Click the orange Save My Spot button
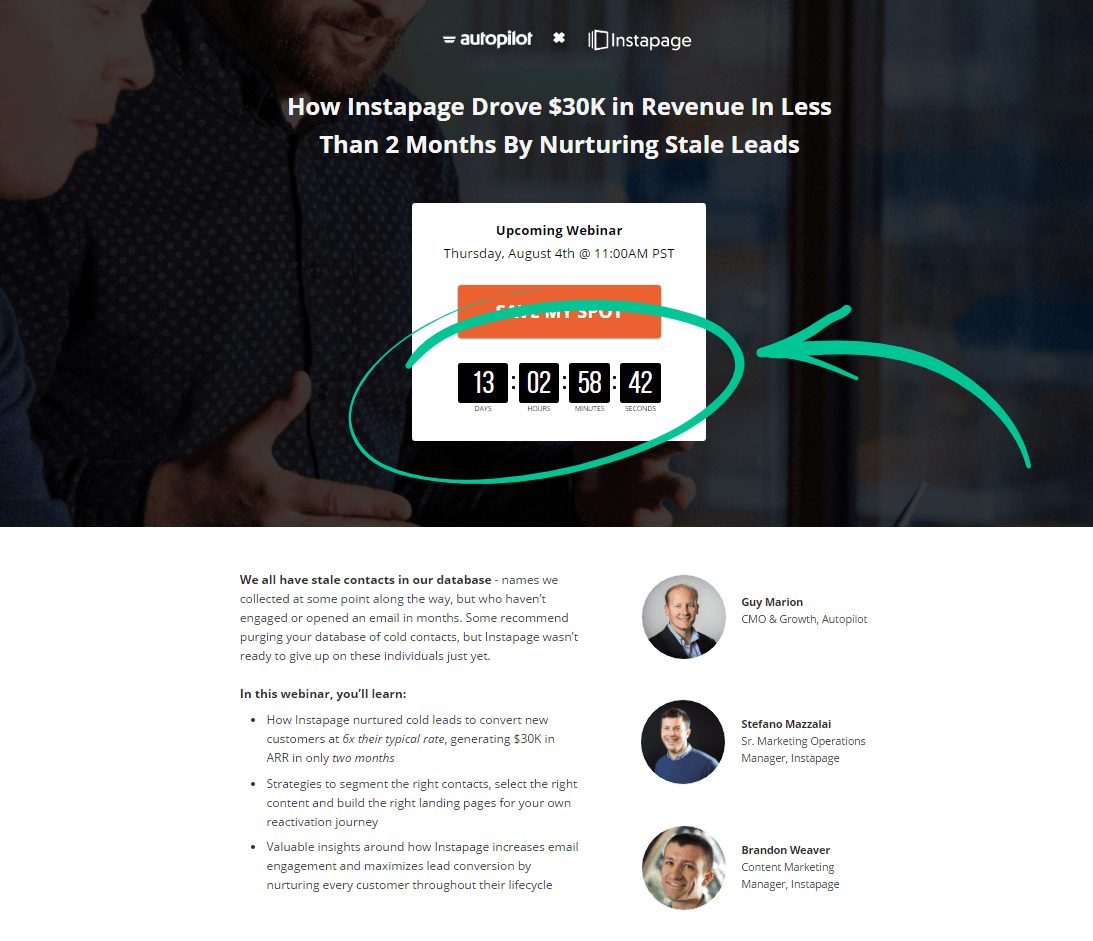1093x941 pixels. [559, 312]
